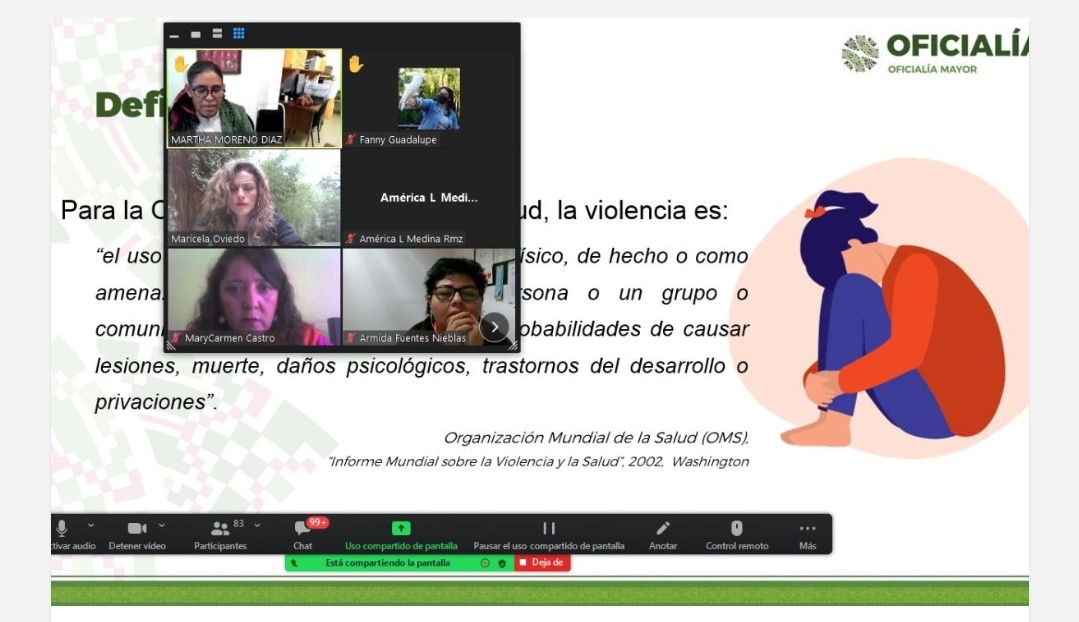
Task: Expand audio options arrow beside microphone
Action: point(91,525)
